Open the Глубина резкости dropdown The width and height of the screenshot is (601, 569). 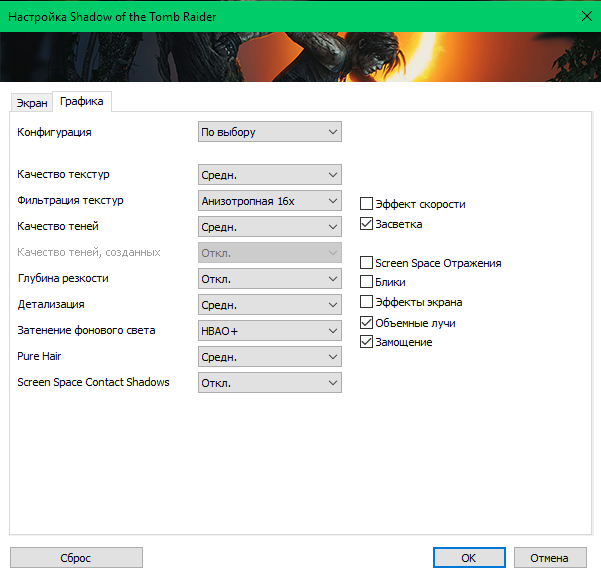(269, 279)
